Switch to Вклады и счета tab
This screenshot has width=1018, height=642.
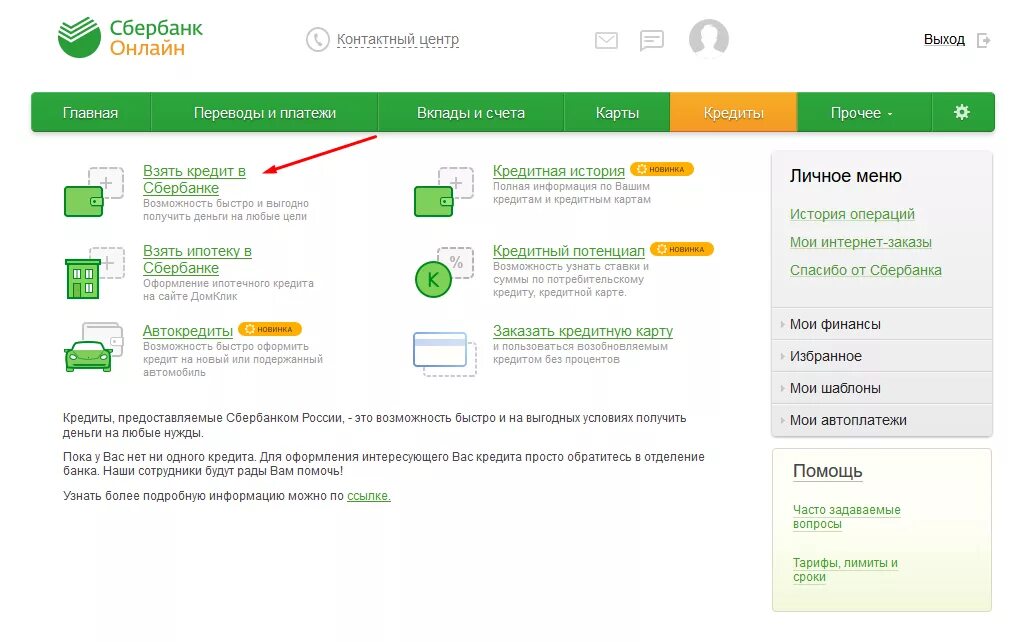[471, 112]
